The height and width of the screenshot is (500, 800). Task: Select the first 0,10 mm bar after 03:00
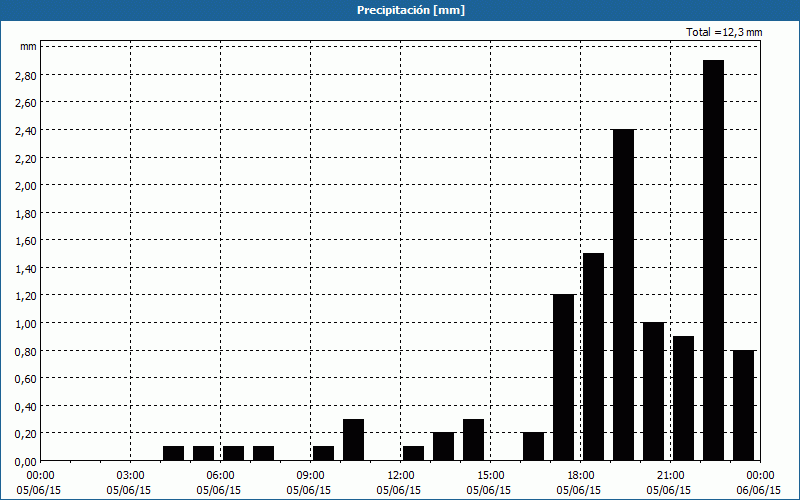click(x=173, y=453)
